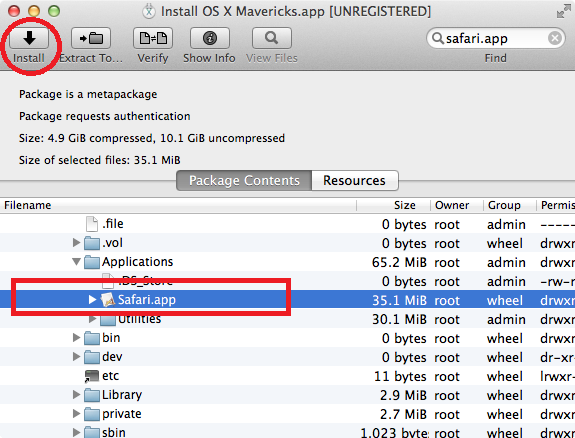Image resolution: width=575 pixels, height=438 pixels.
Task: Expand the bin folder
Action: [x=76, y=337]
